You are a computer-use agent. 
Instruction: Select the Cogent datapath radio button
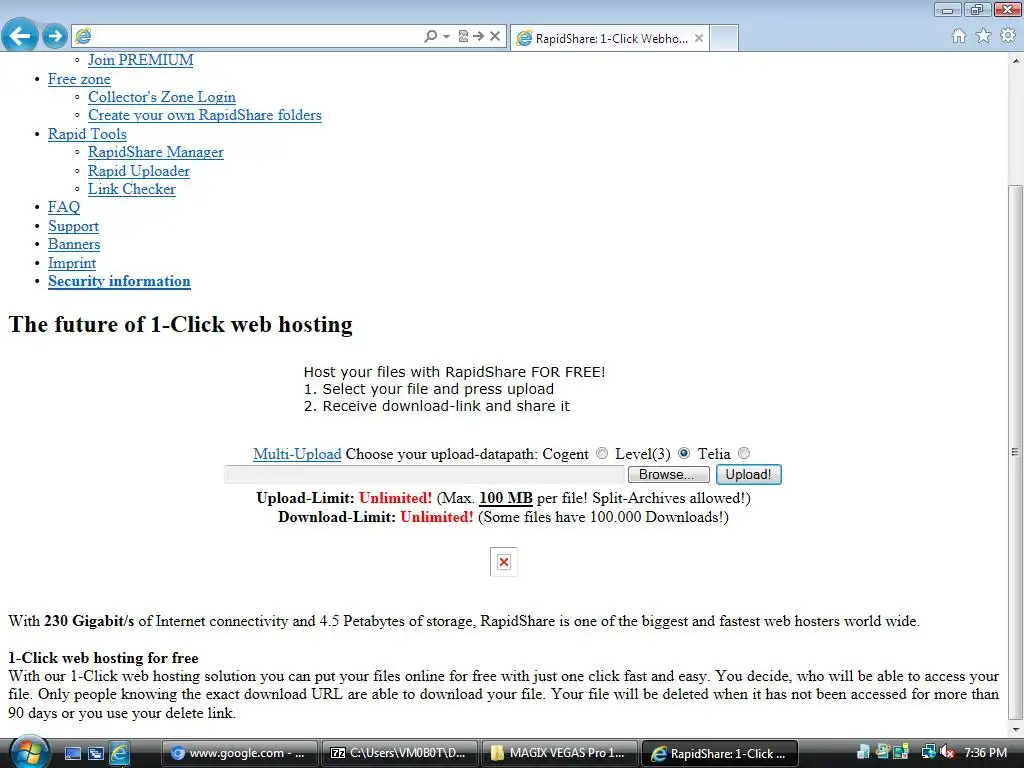click(x=602, y=453)
